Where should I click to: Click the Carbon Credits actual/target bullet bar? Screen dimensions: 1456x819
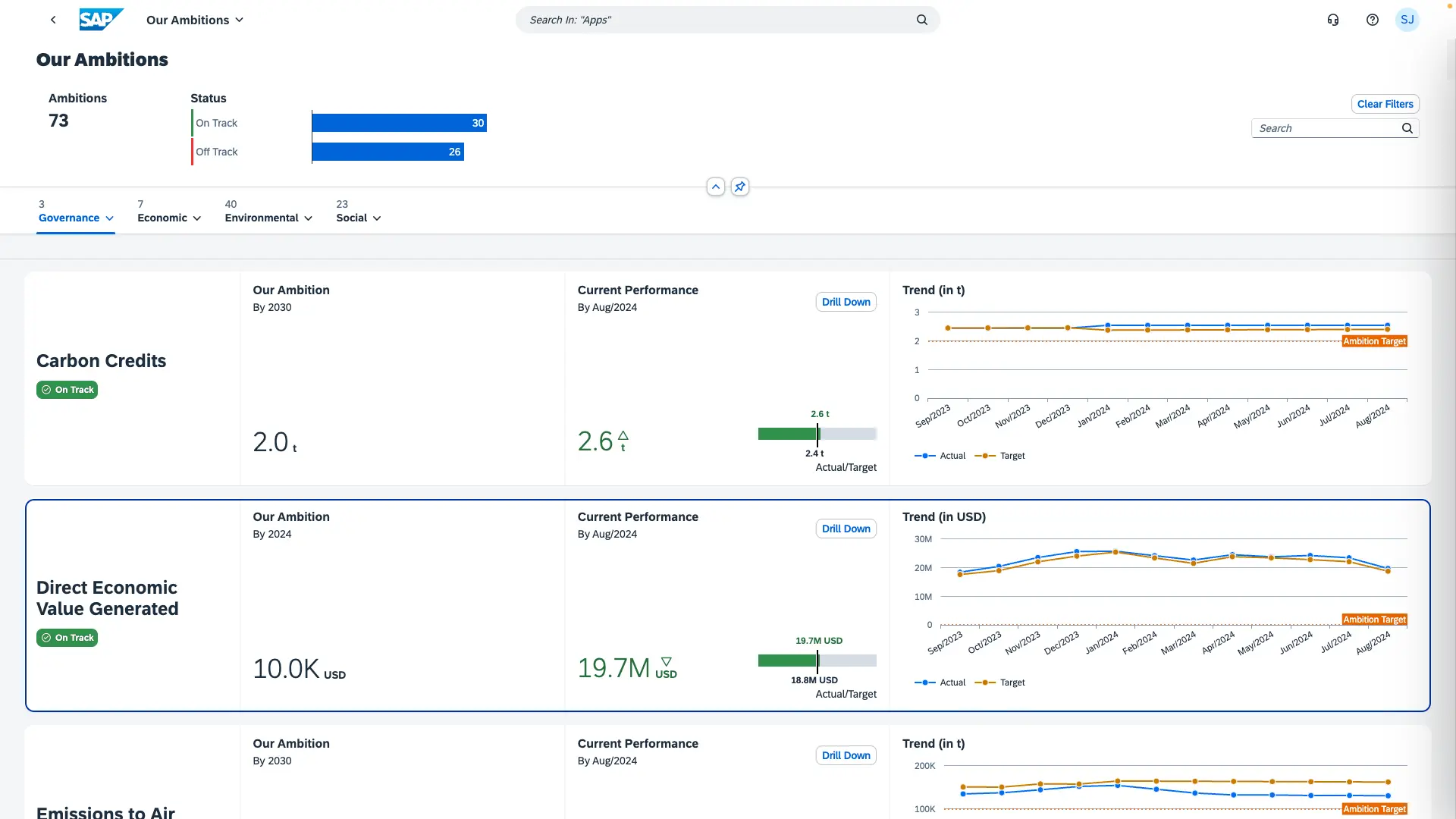click(x=817, y=434)
